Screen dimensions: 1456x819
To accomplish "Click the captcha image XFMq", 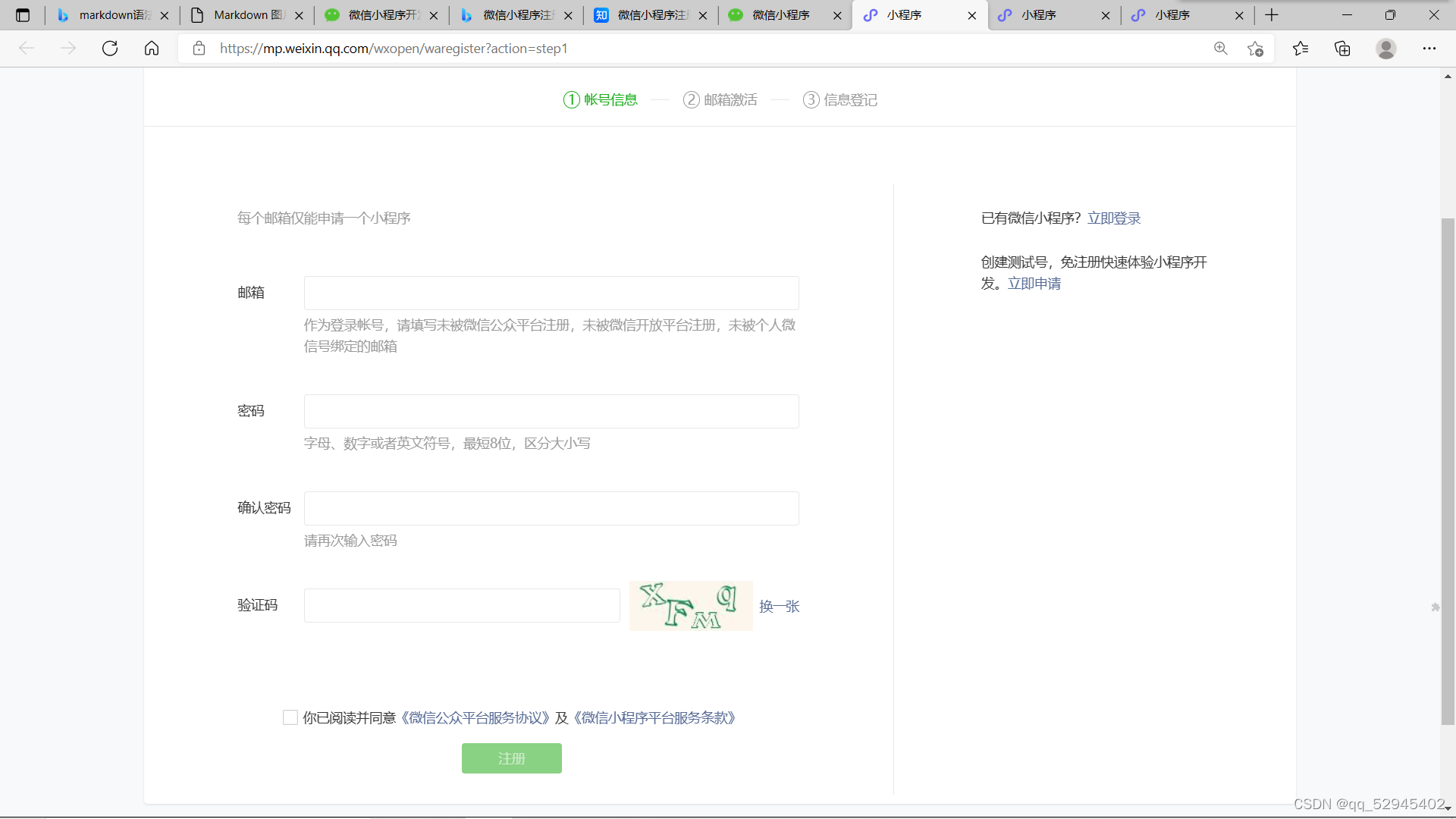I will 691,606.
